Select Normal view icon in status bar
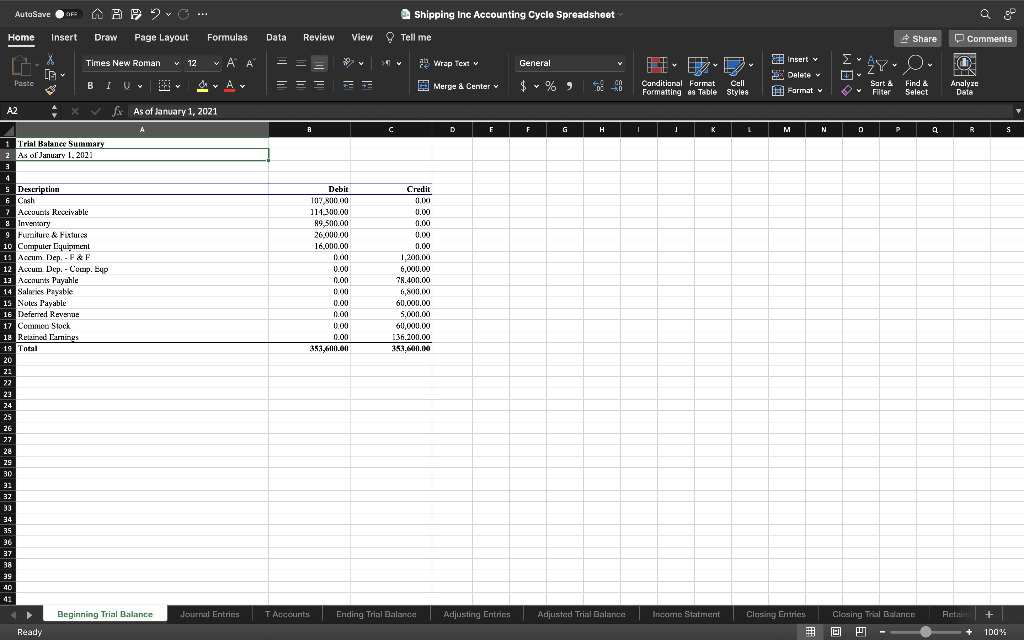 tap(810, 632)
